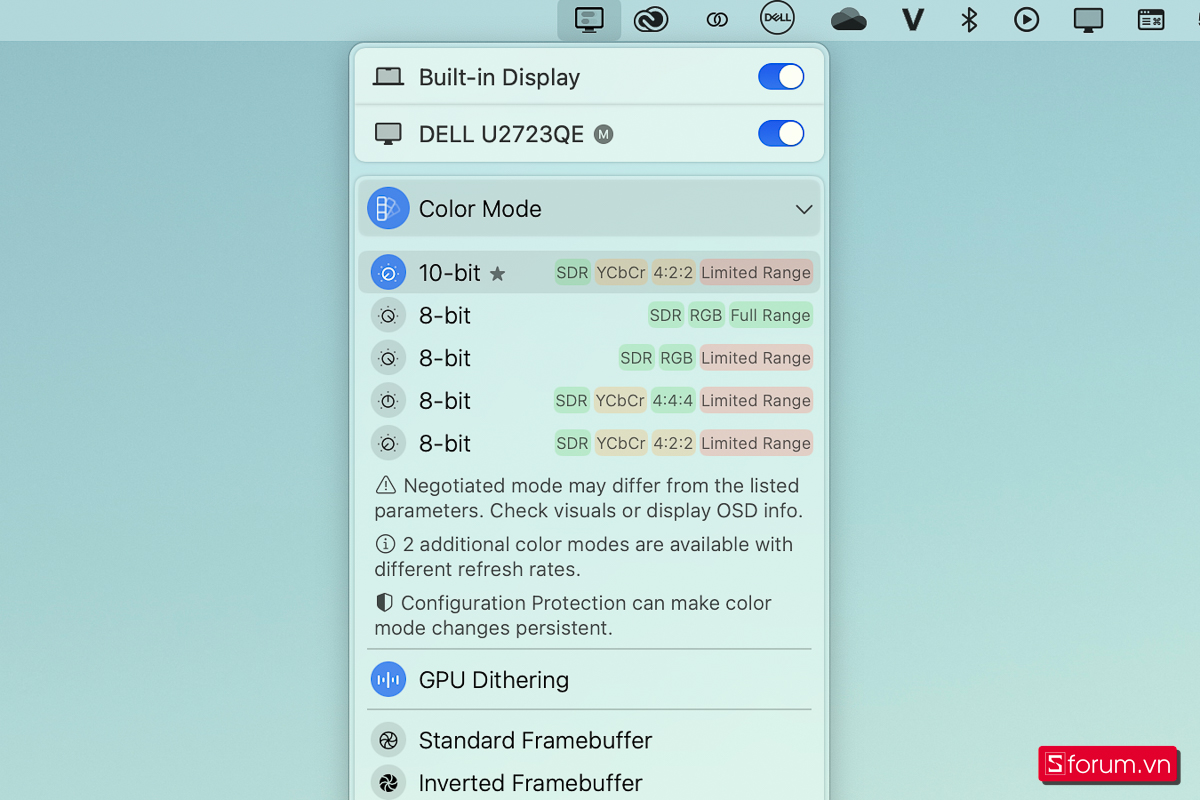The width and height of the screenshot is (1200, 800).
Task: Open the Creative Cloud menu bar icon
Action: (x=651, y=19)
